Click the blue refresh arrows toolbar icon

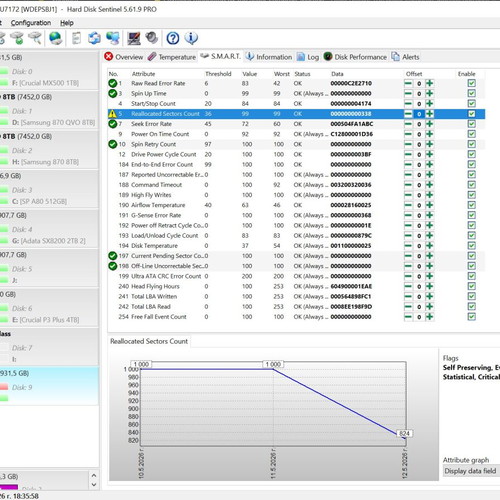click(95, 38)
